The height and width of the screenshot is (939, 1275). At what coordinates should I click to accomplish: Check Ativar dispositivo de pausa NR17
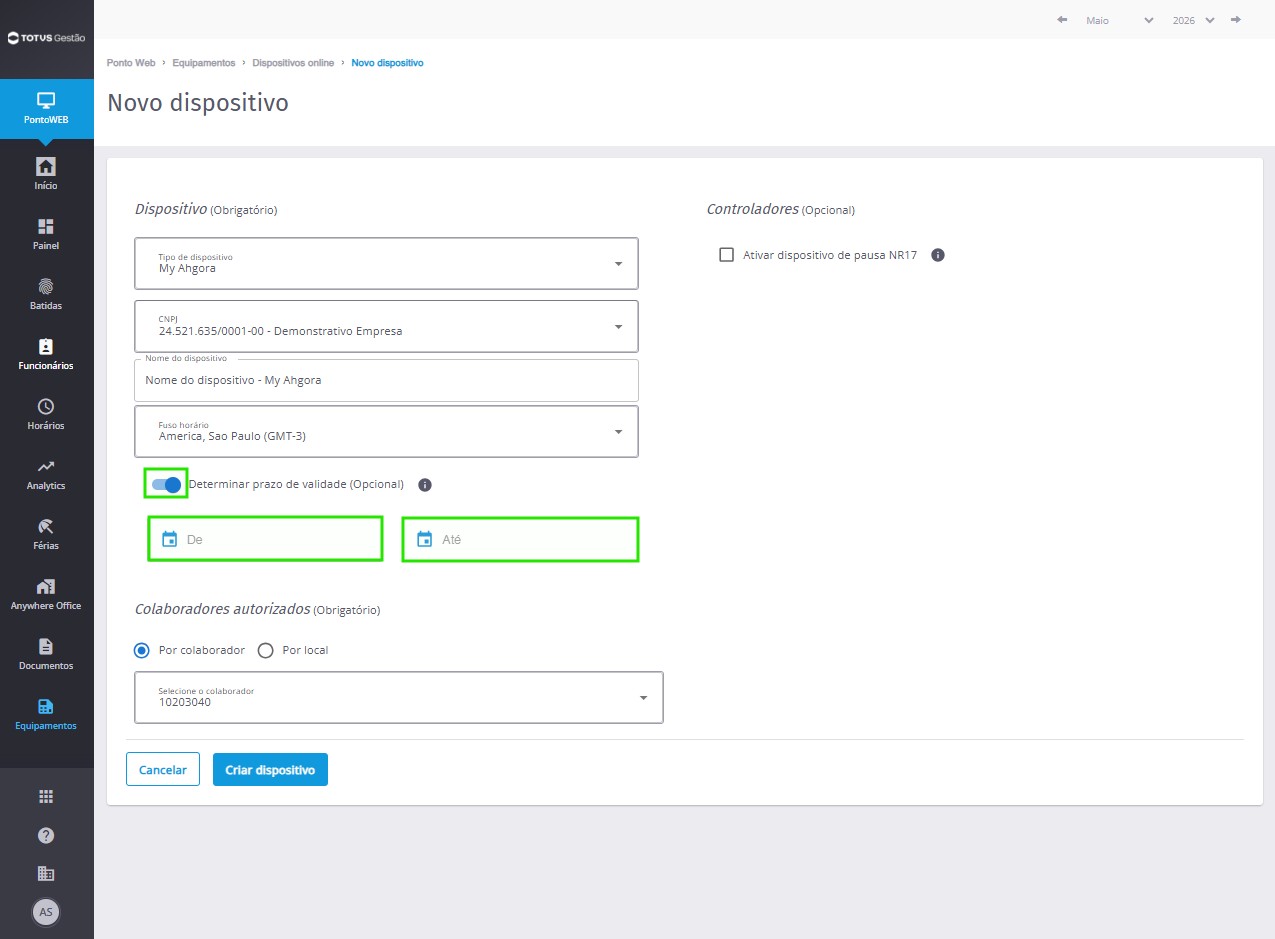(x=727, y=255)
